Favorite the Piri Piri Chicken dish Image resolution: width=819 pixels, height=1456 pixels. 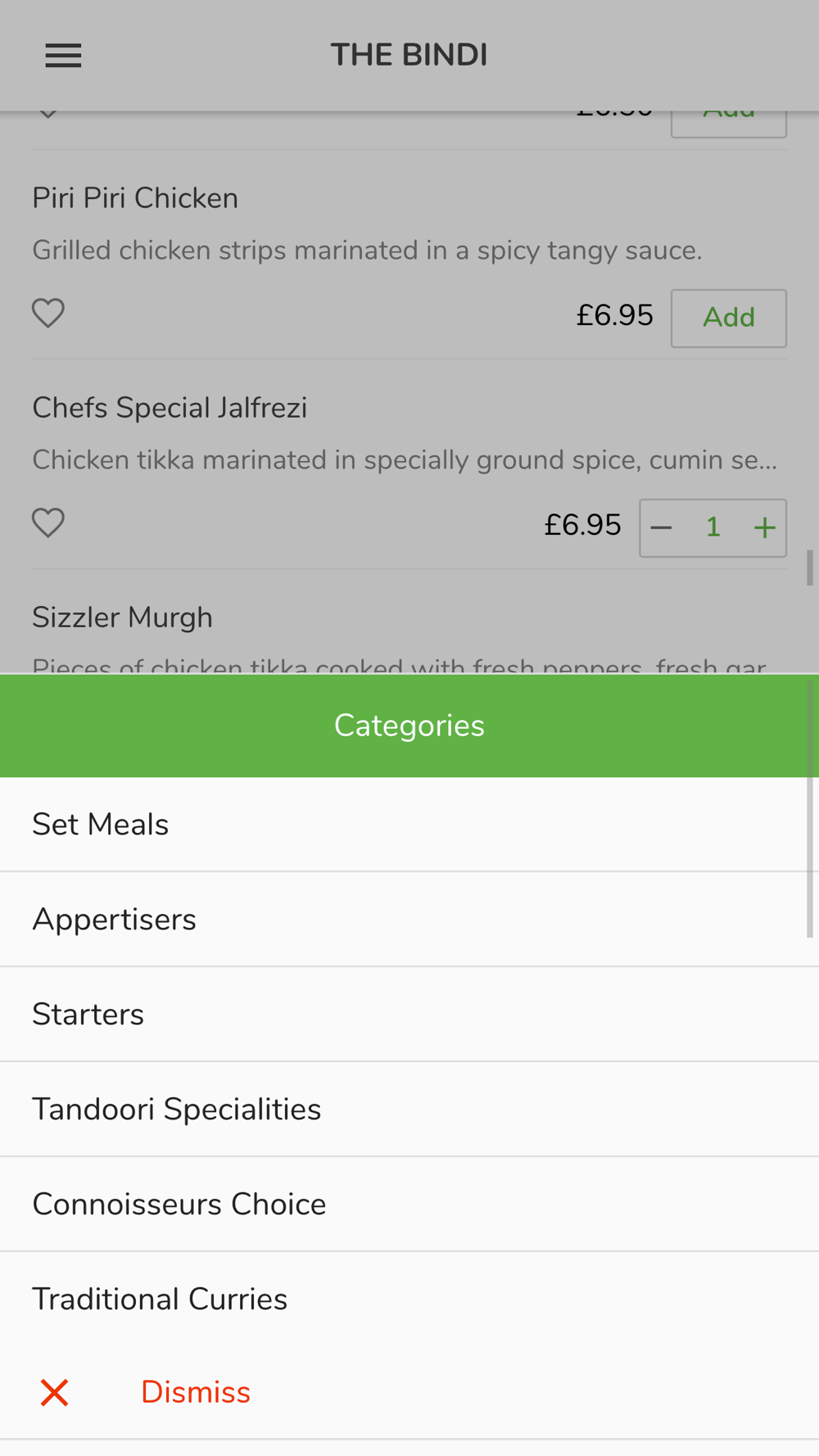click(x=48, y=314)
